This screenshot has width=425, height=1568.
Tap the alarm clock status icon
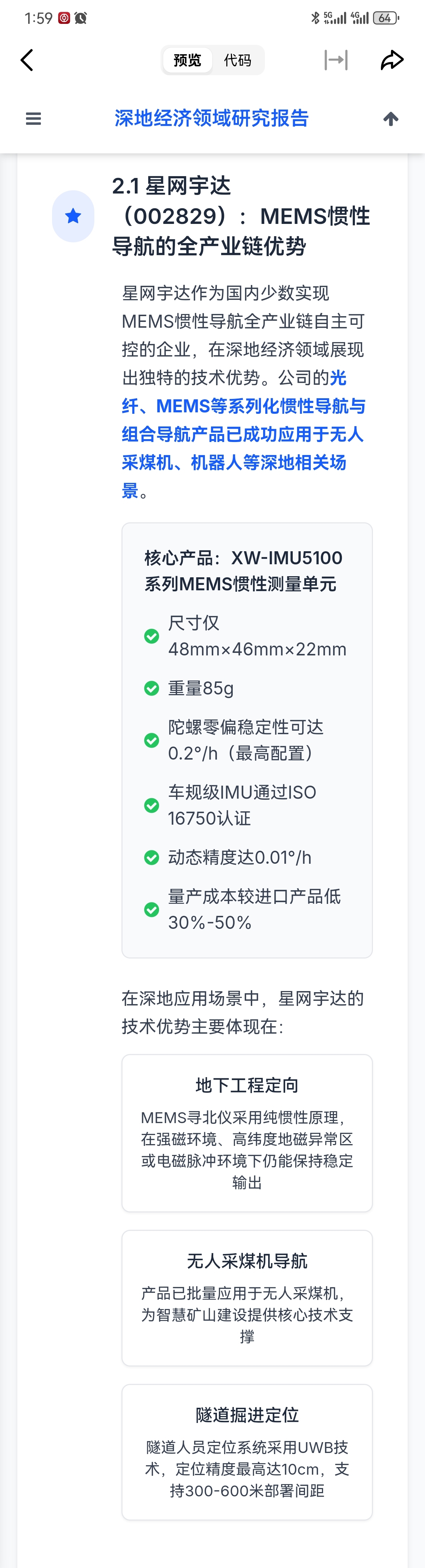click(81, 18)
